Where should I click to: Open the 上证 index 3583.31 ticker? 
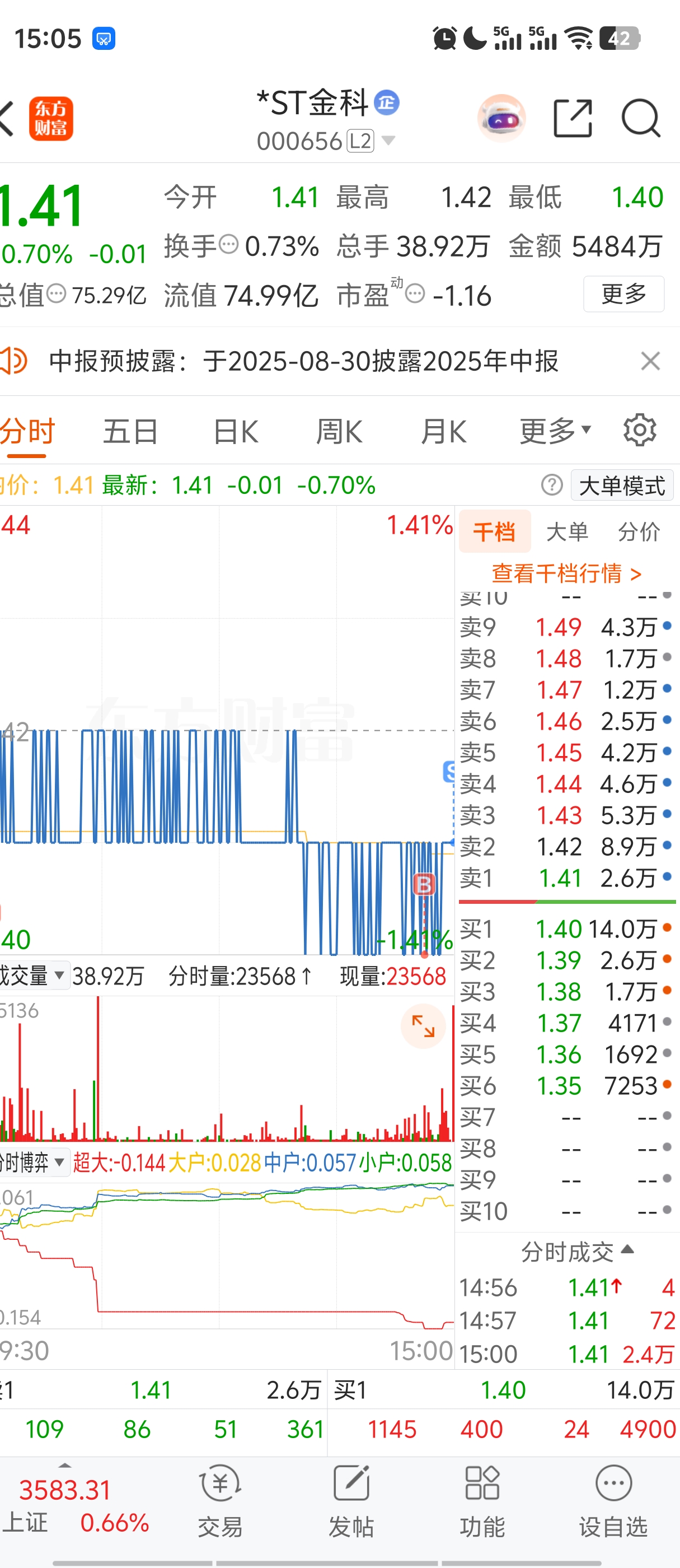click(76, 1506)
